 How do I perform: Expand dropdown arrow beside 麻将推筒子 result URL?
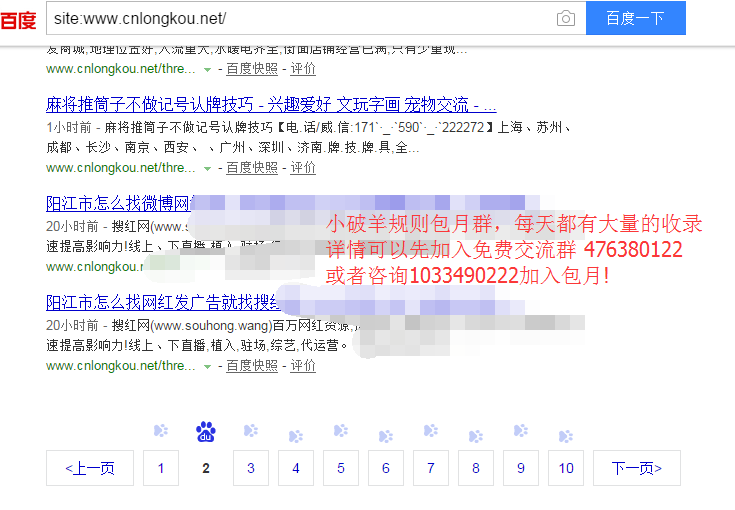(x=207, y=168)
